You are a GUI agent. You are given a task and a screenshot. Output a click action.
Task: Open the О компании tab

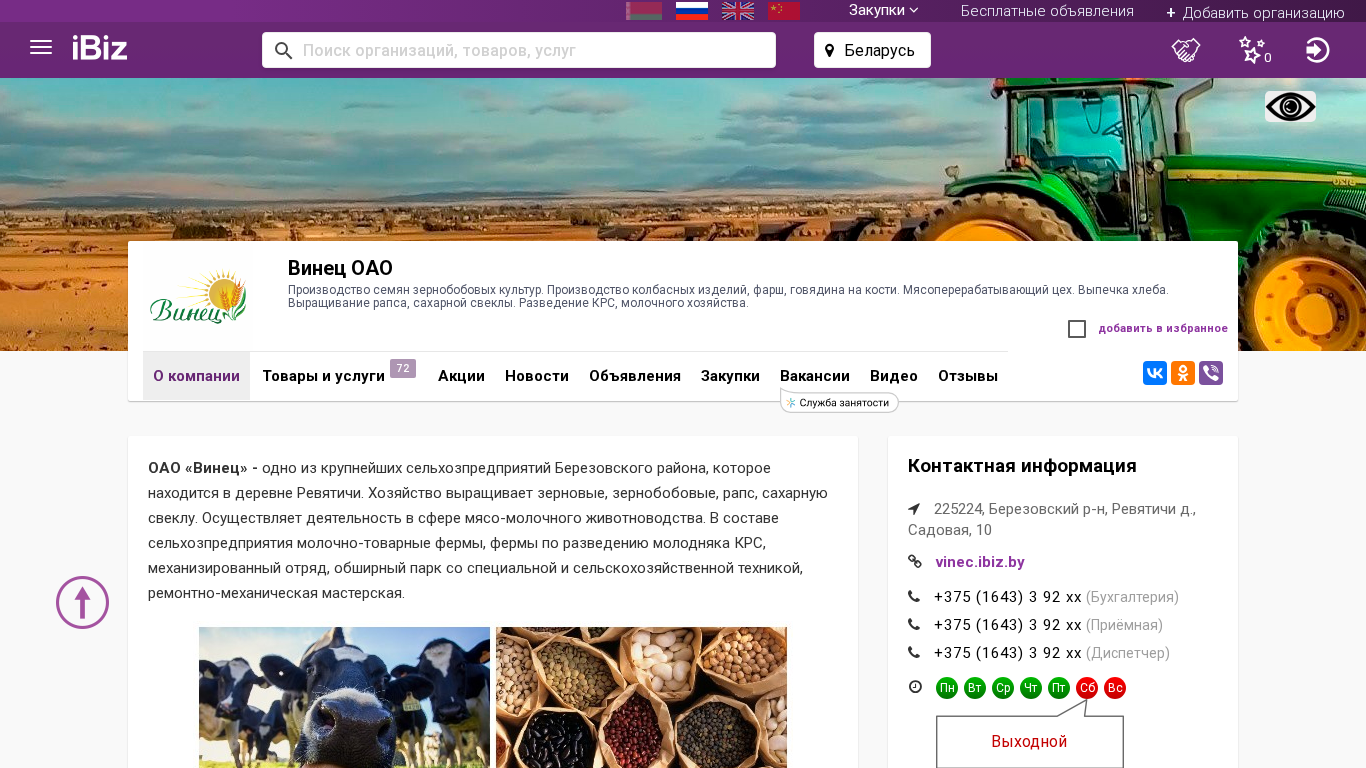196,376
